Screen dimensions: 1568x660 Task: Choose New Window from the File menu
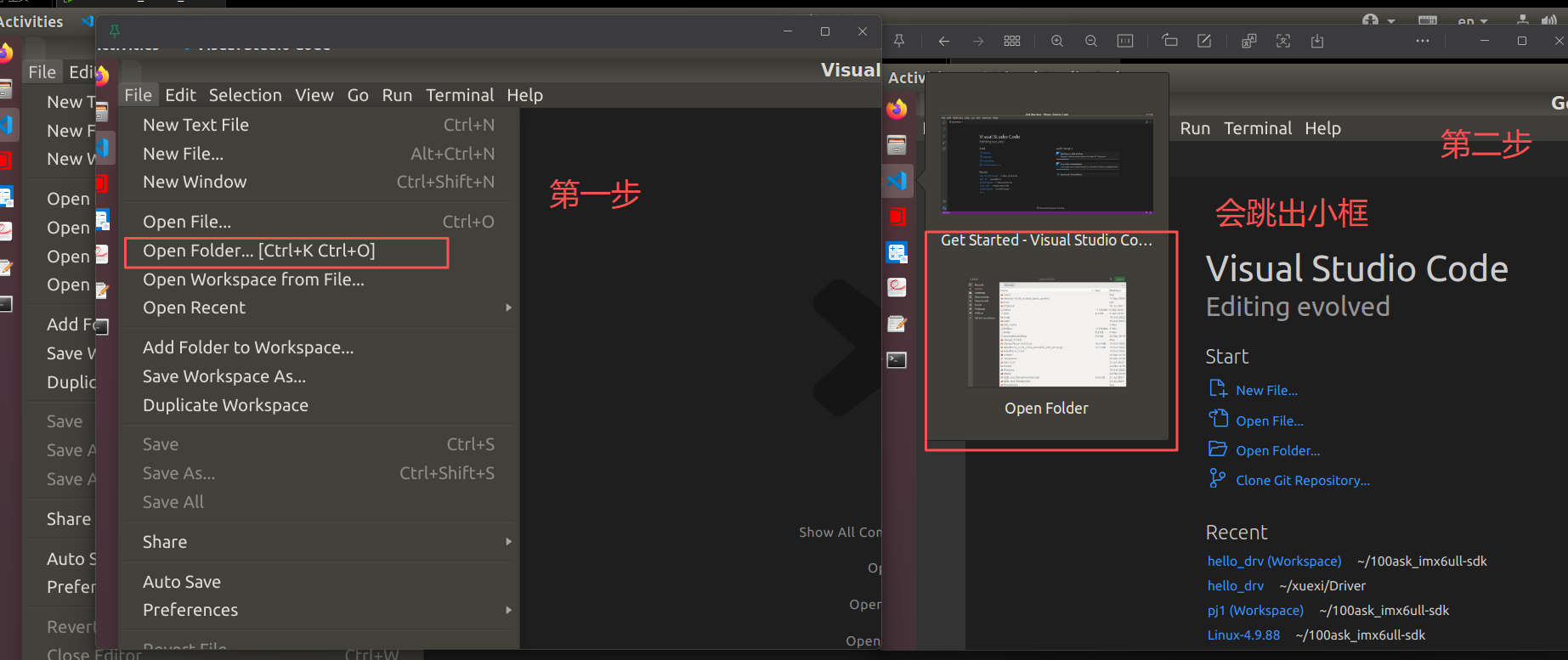(x=319, y=182)
